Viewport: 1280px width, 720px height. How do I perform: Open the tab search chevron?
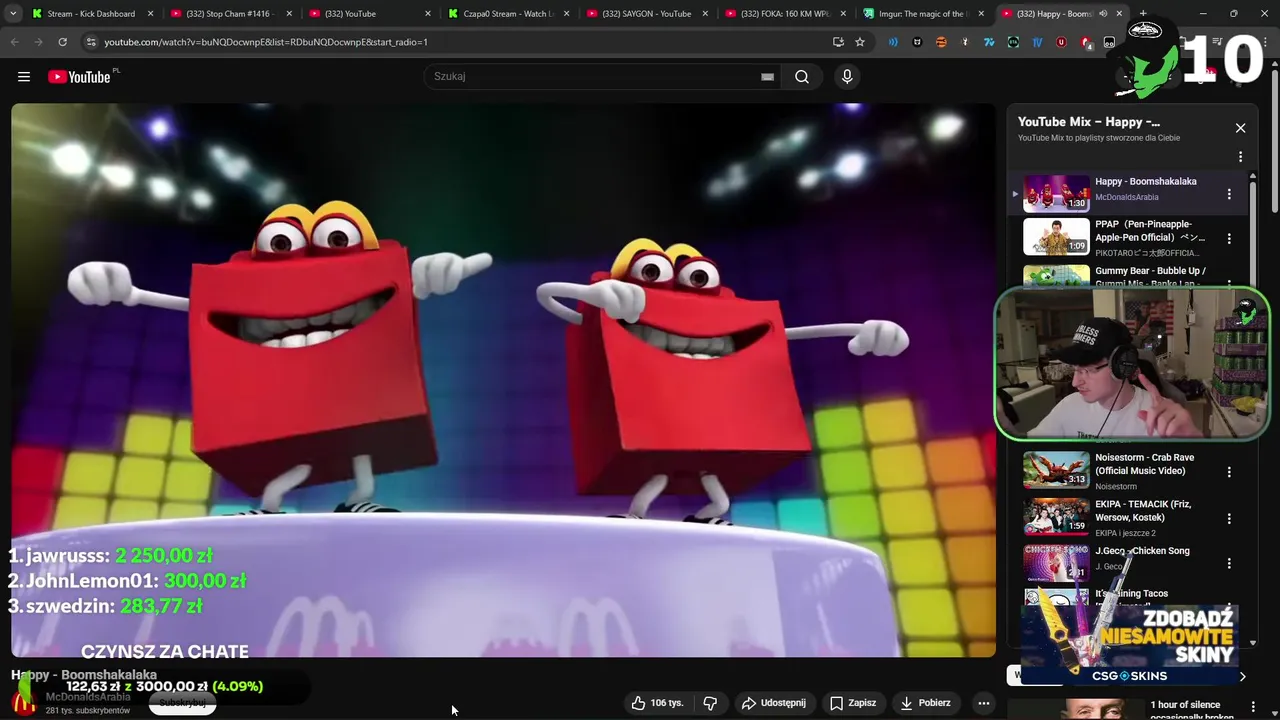(13, 14)
